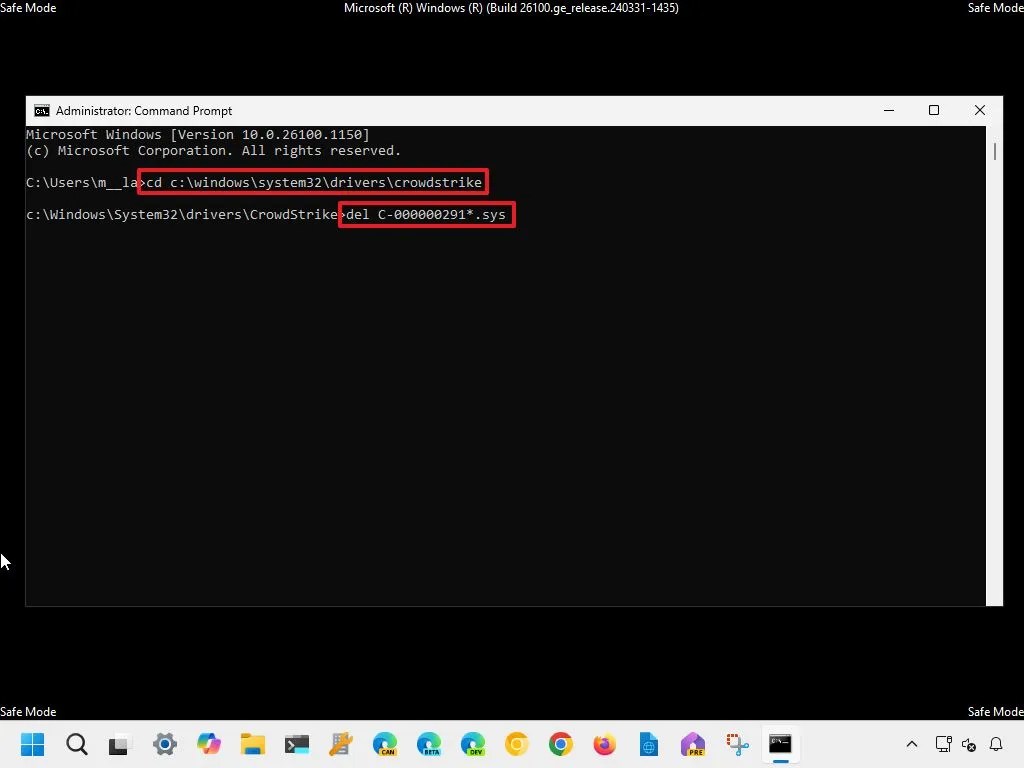Screen dimensions: 1024x768
Task: Open Google Chrome from the taskbar
Action: (560, 744)
